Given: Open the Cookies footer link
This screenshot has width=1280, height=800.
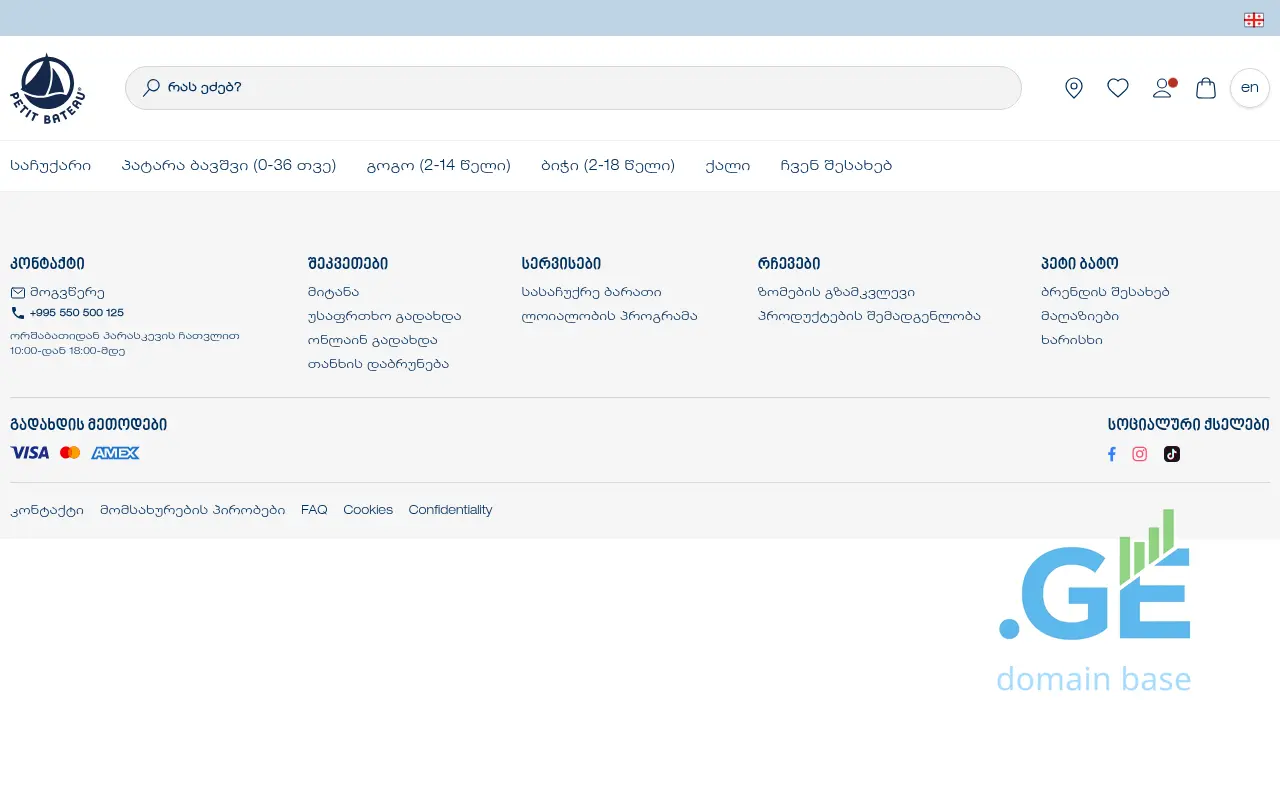Looking at the screenshot, I should pos(368,510).
